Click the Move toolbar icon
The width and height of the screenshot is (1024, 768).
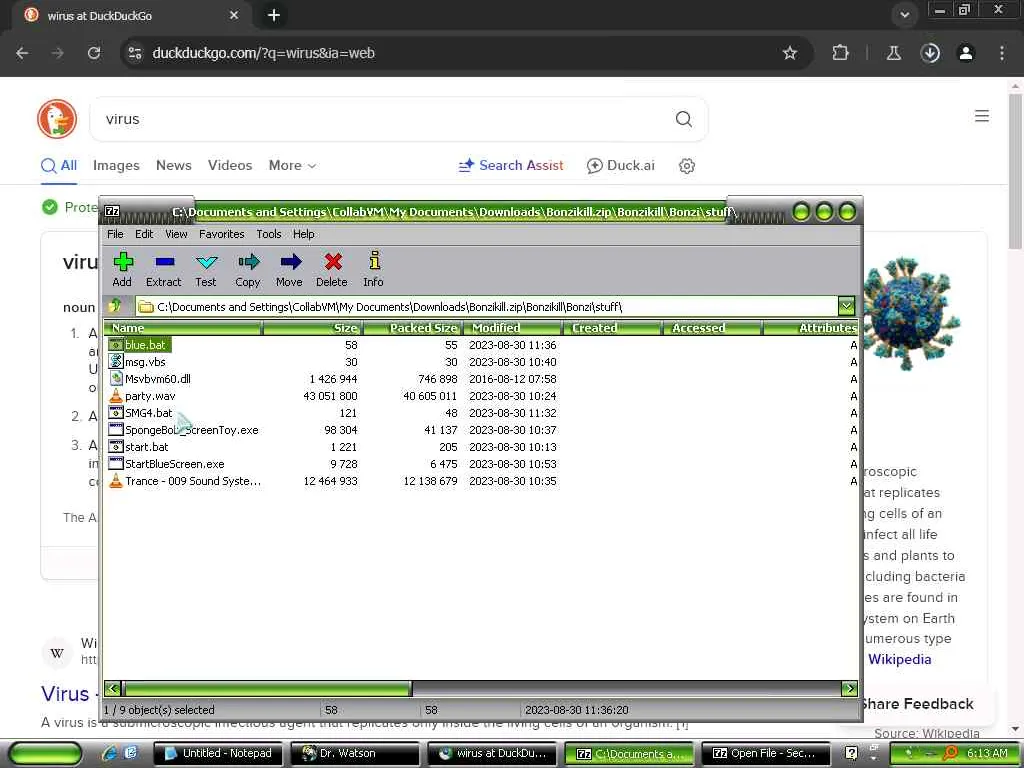click(x=290, y=262)
